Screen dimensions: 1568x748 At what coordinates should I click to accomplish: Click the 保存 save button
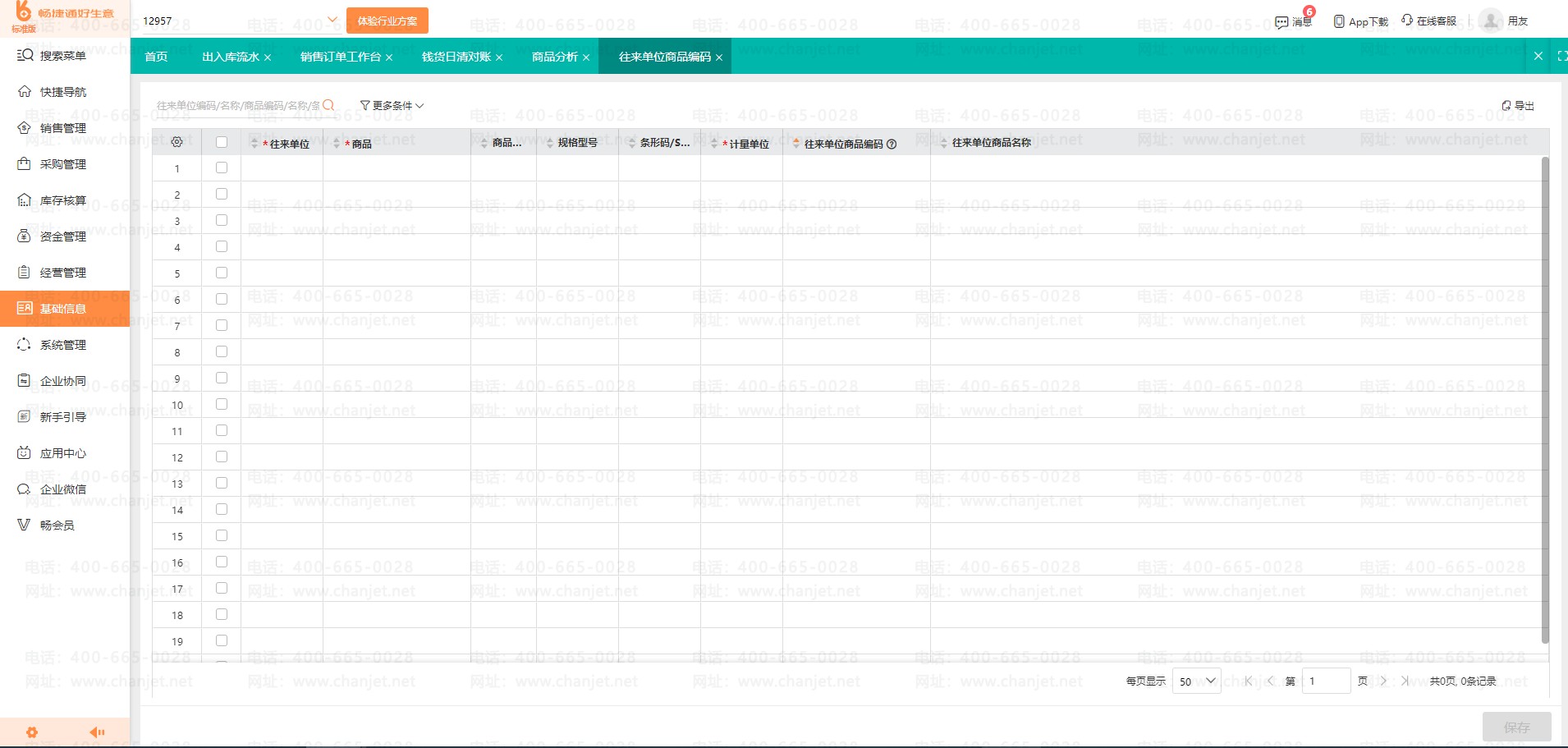tap(1516, 727)
